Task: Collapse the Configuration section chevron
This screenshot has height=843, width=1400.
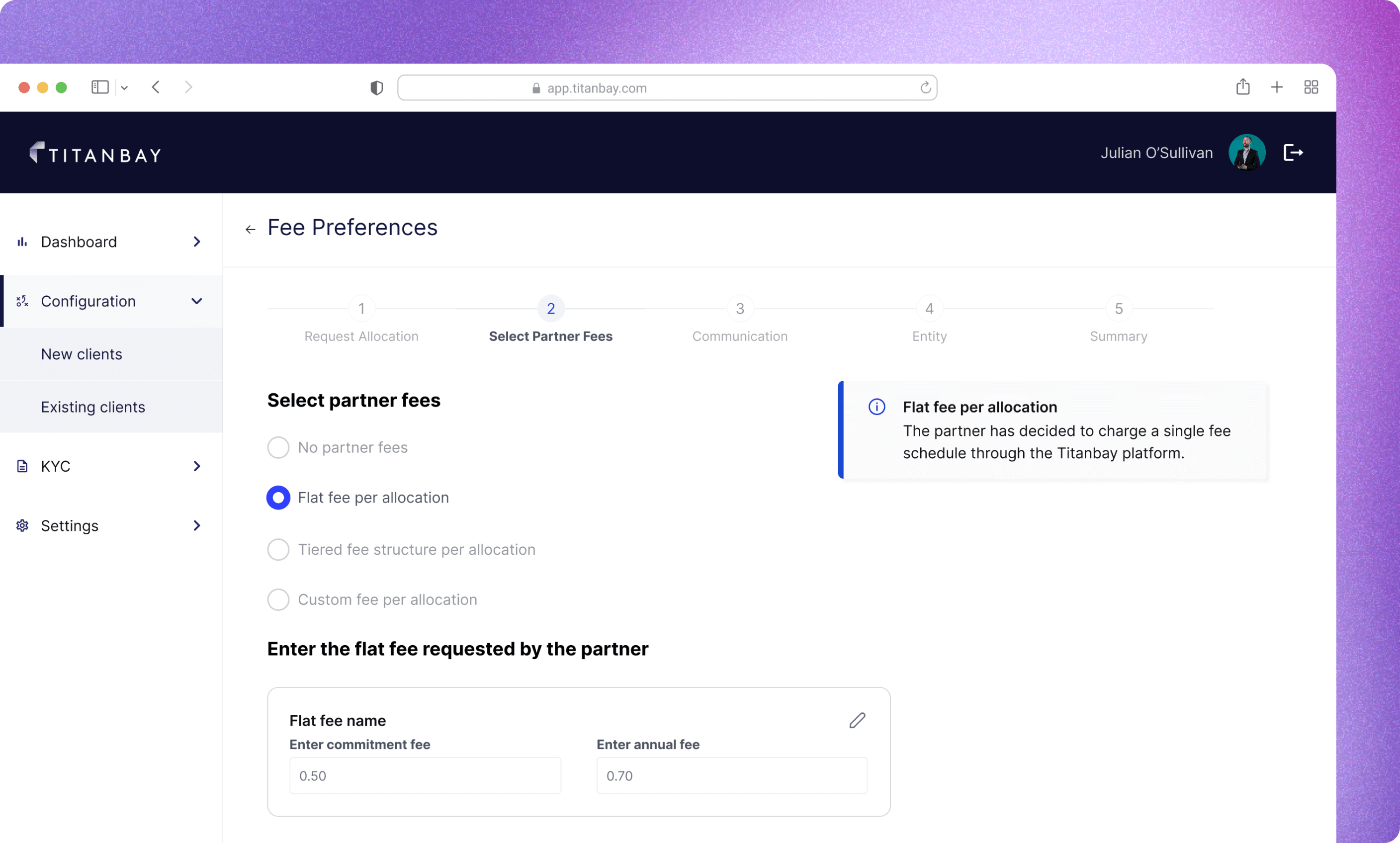Action: point(196,301)
